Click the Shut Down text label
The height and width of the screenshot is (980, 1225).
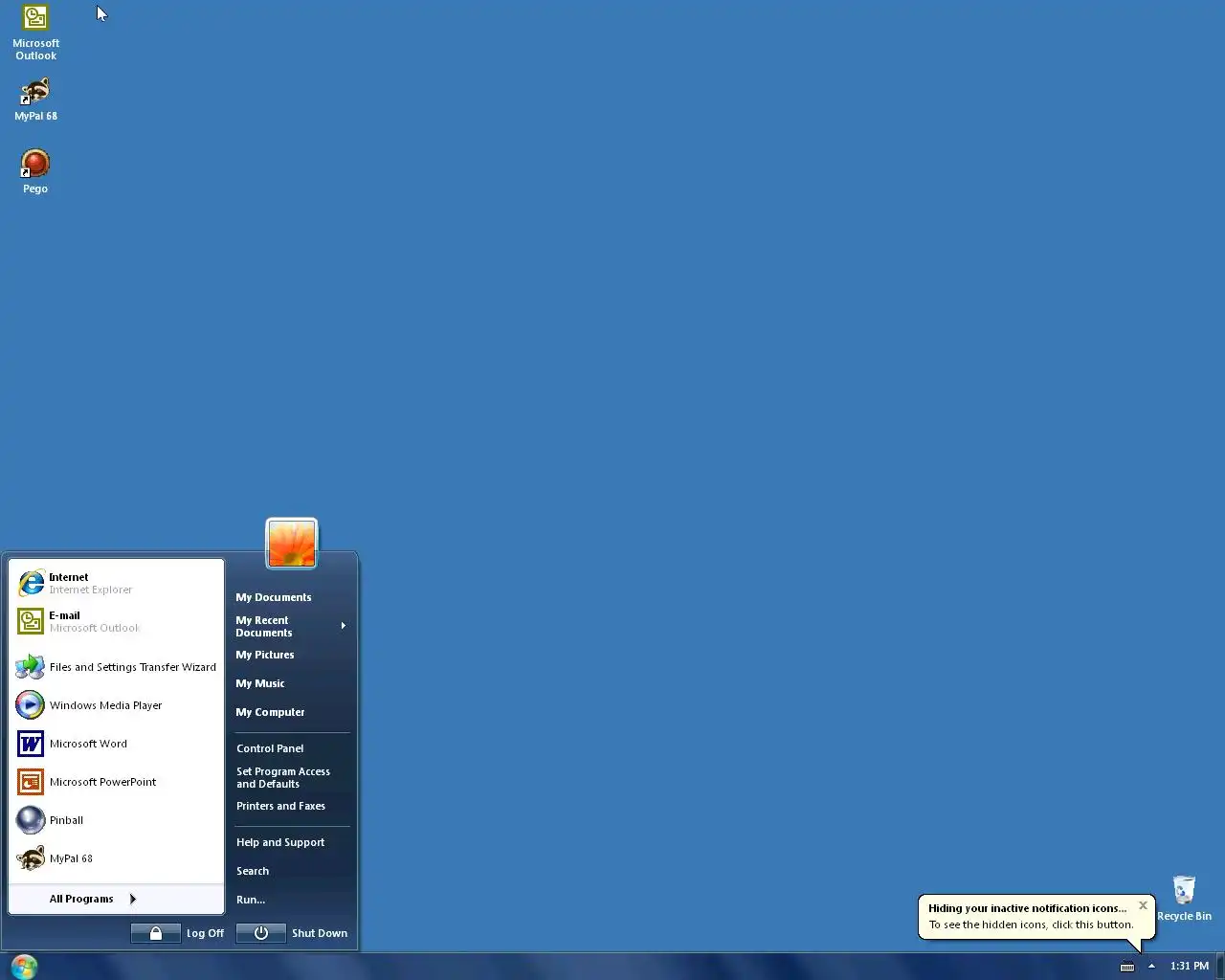pyautogui.click(x=320, y=933)
